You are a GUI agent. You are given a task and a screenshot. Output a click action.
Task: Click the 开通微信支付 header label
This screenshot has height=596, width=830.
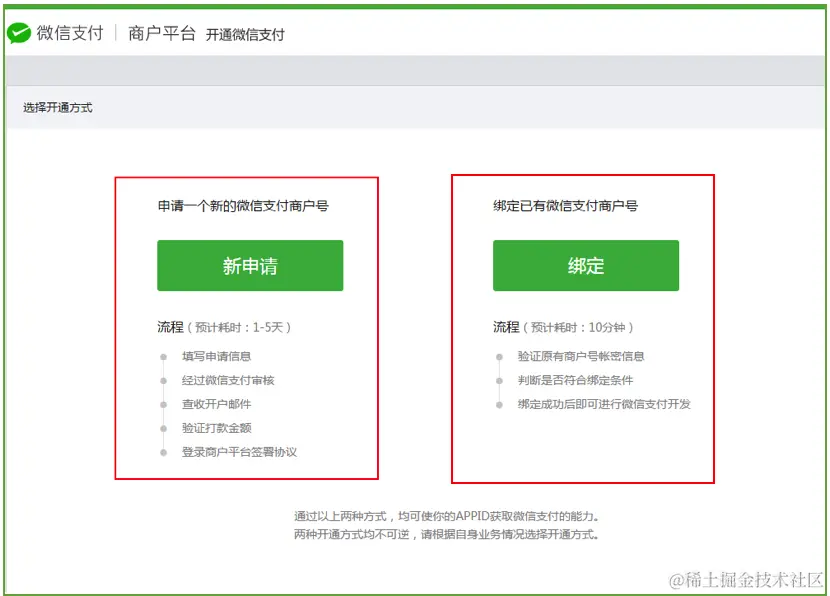pos(245,35)
